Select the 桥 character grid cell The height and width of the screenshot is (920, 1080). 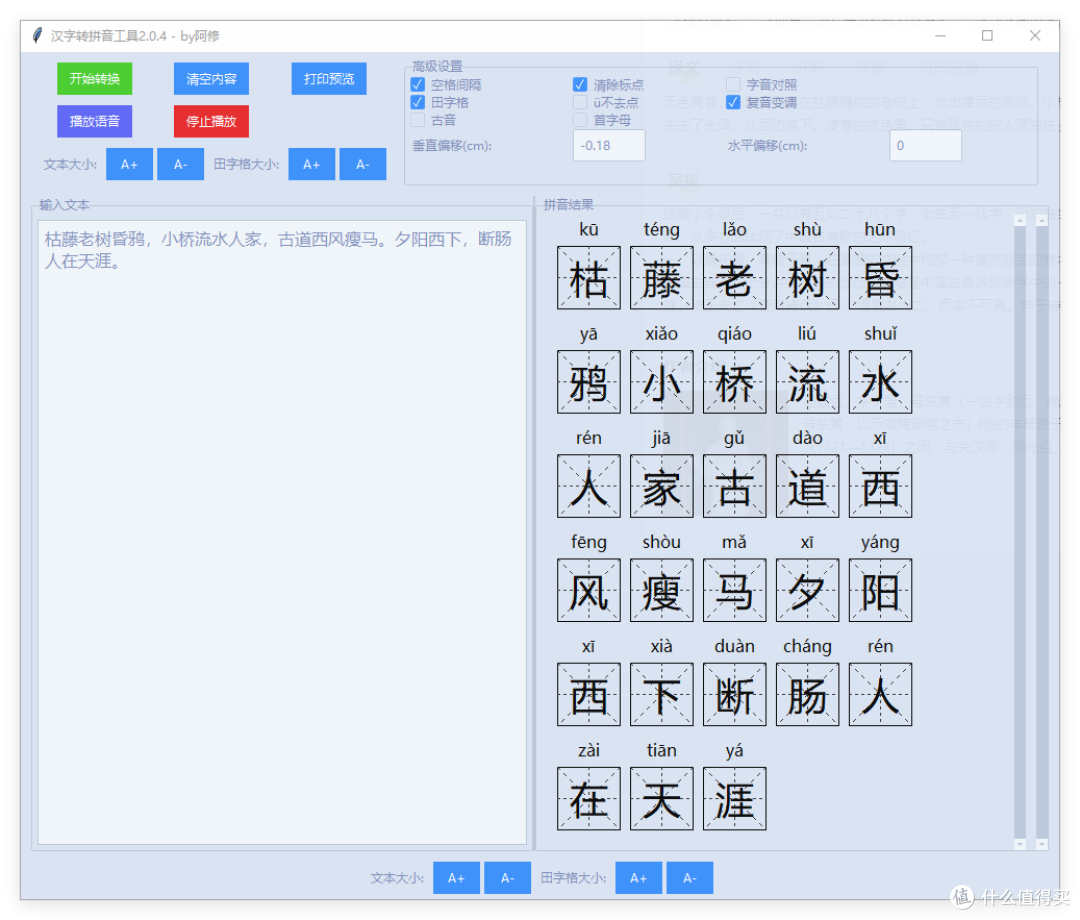click(734, 382)
